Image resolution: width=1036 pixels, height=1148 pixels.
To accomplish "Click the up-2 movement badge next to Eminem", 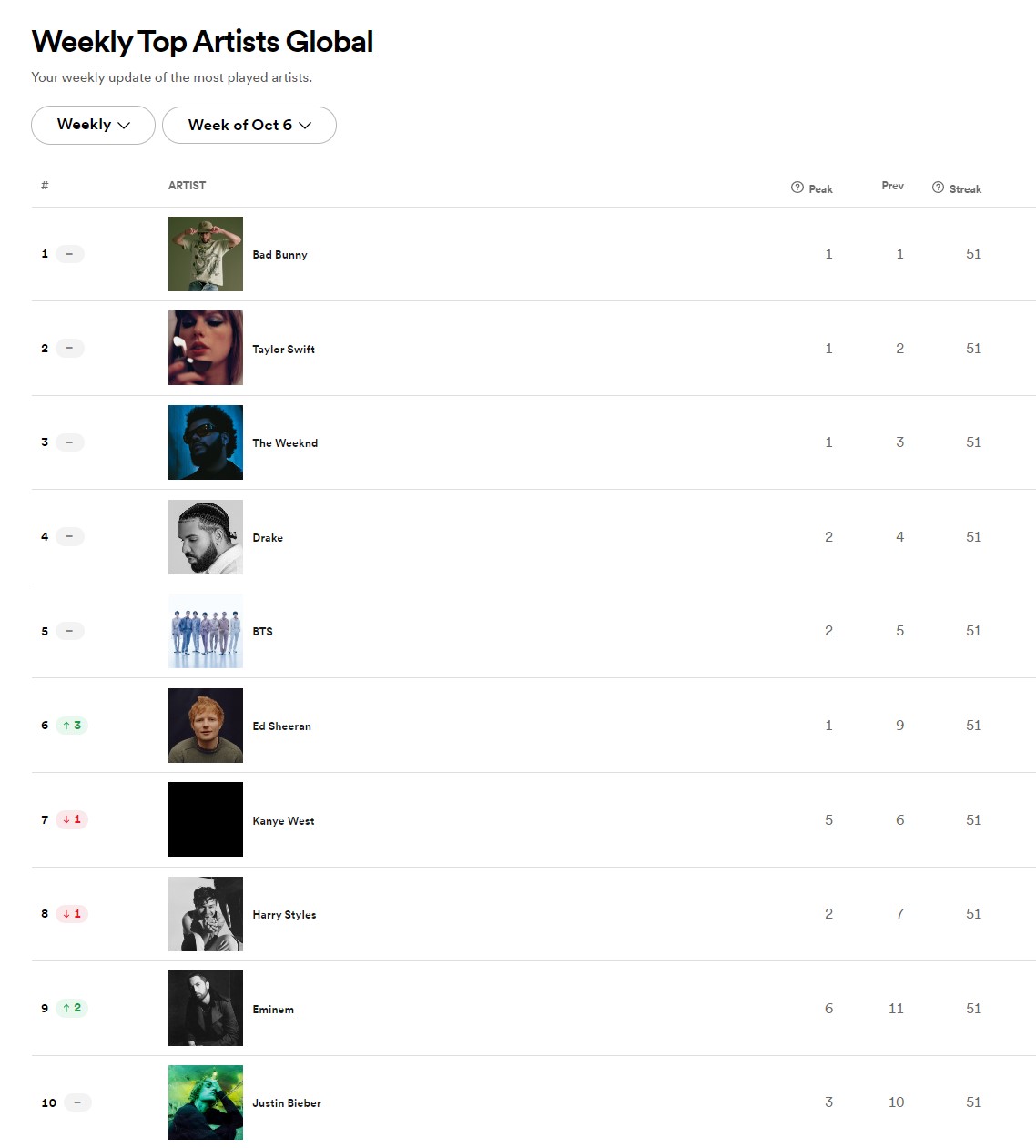I will tap(71, 1008).
